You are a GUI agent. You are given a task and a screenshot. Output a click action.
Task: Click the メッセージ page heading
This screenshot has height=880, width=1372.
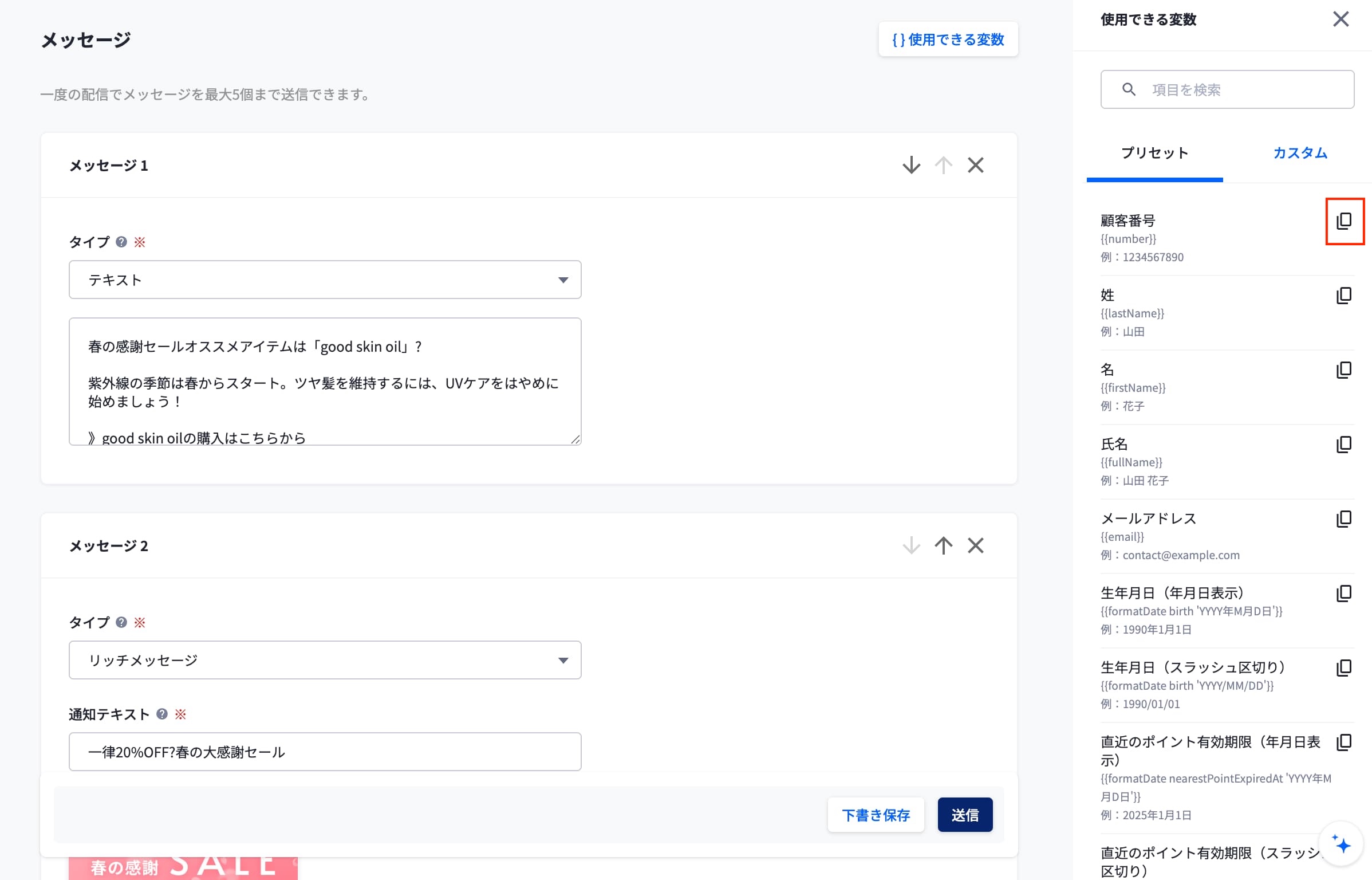[x=86, y=40]
